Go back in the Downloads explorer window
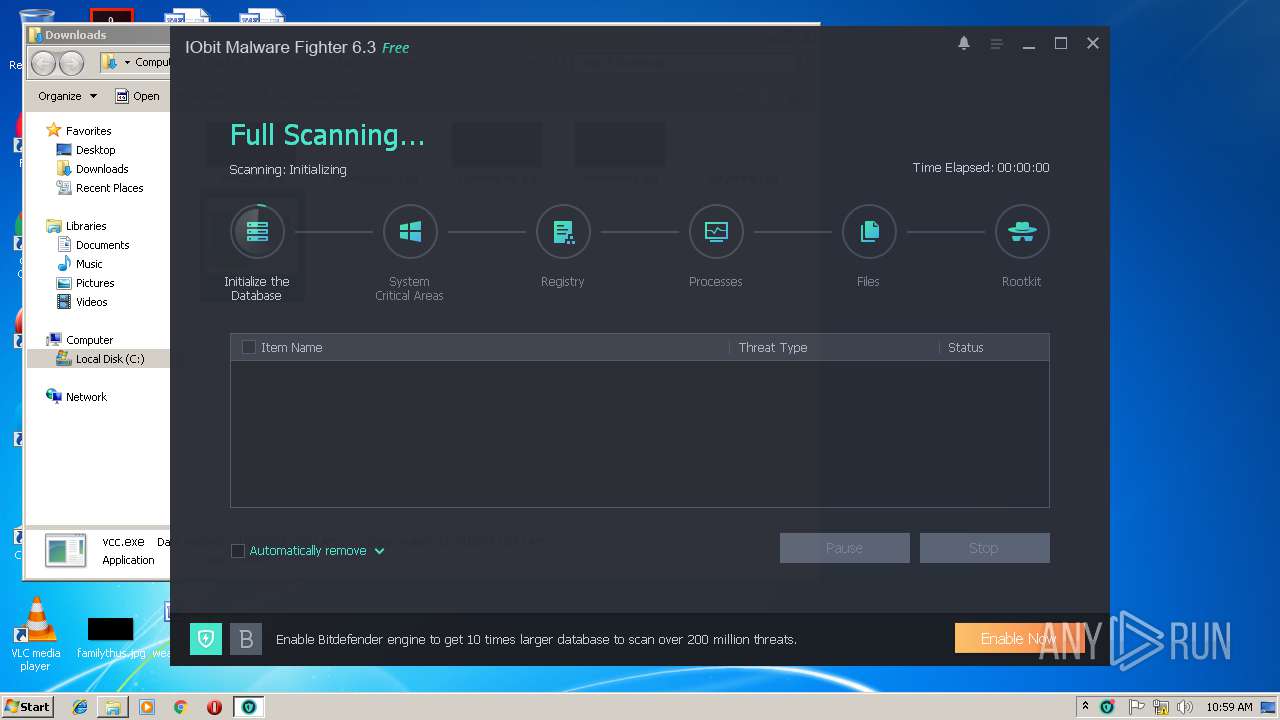Viewport: 1280px width, 720px height. coord(44,63)
